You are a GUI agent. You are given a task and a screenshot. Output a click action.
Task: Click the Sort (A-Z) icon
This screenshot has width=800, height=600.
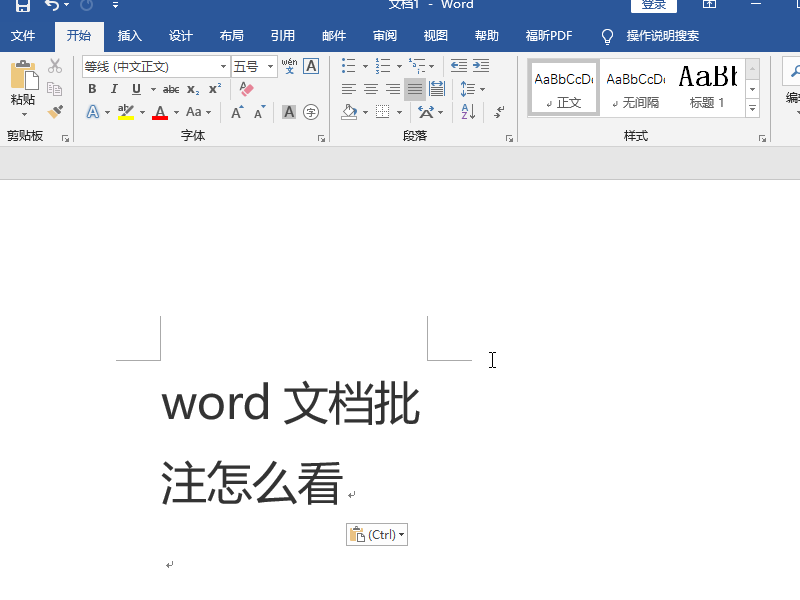(467, 112)
